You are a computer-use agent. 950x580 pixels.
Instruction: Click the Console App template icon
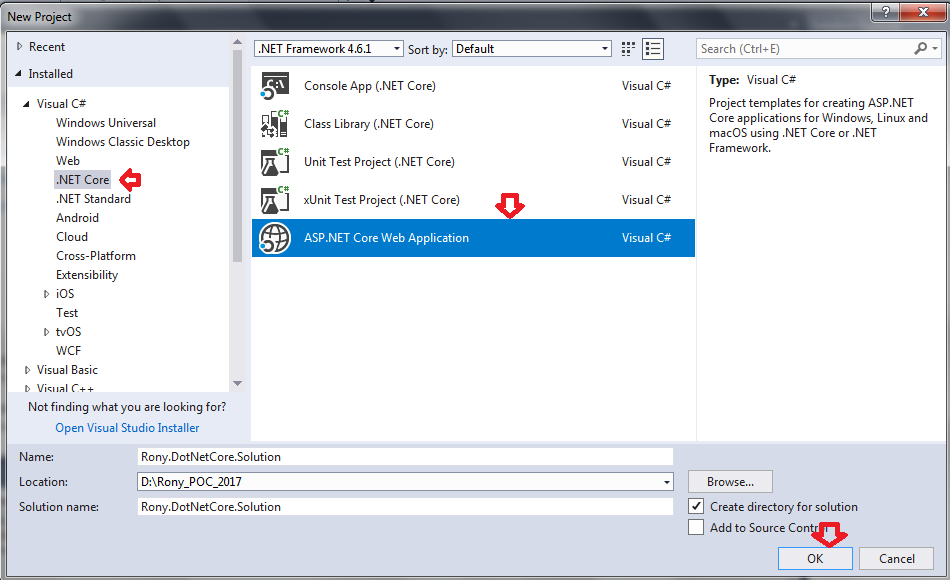[x=275, y=86]
